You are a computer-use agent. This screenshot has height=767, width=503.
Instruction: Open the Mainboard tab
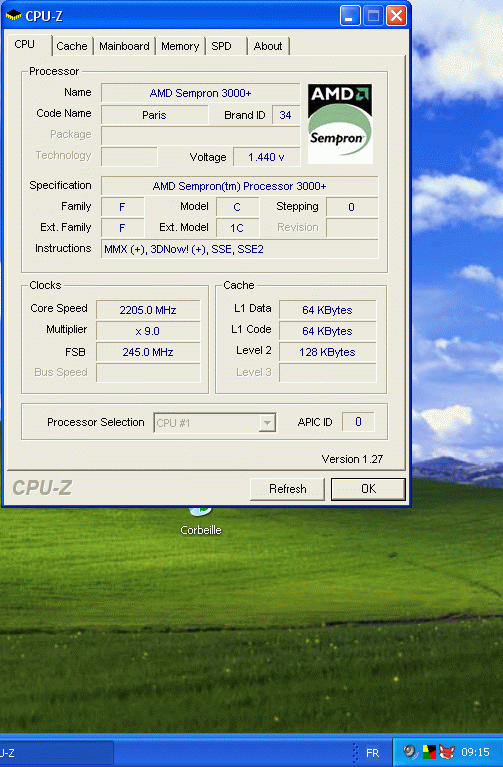click(124, 46)
